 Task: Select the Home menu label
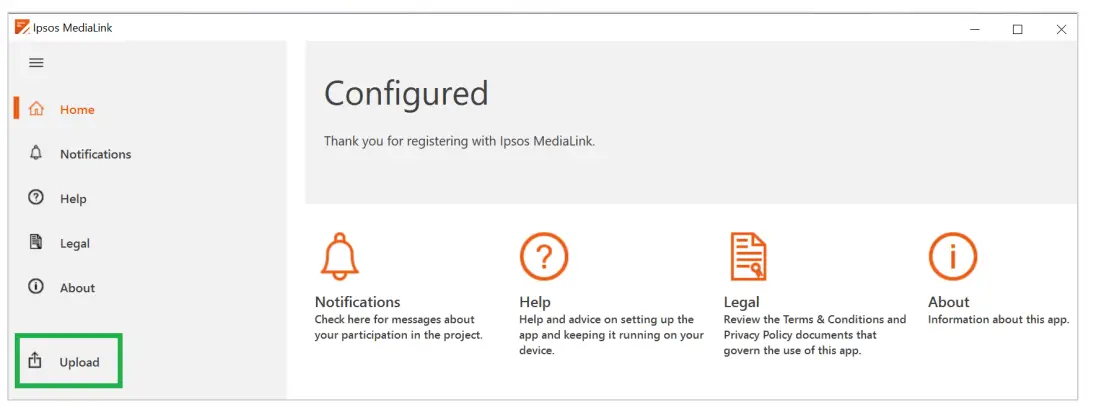coord(77,110)
